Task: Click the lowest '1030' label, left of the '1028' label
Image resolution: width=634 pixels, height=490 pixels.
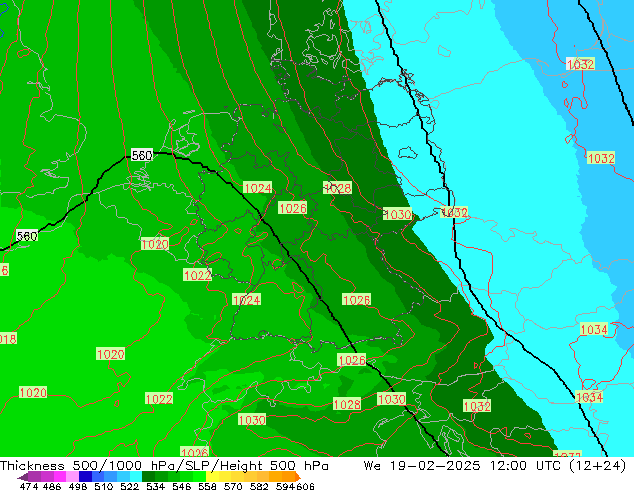Action: coord(252,420)
